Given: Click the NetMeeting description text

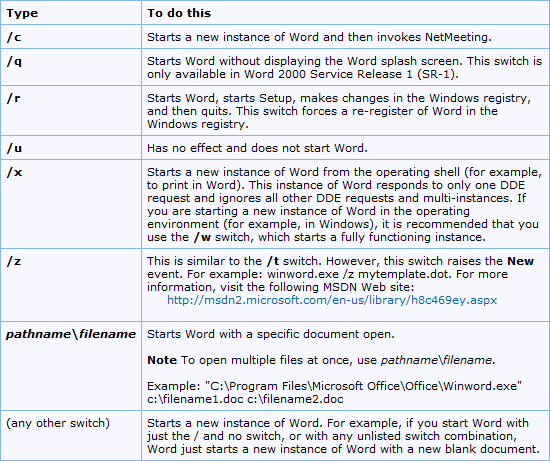Looking at the screenshot, I should pos(319,37).
